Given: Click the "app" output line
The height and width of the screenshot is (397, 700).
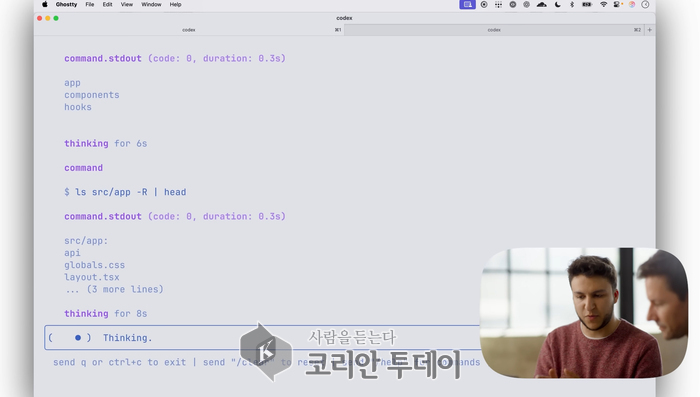Looking at the screenshot, I should pyautogui.click(x=72, y=83).
